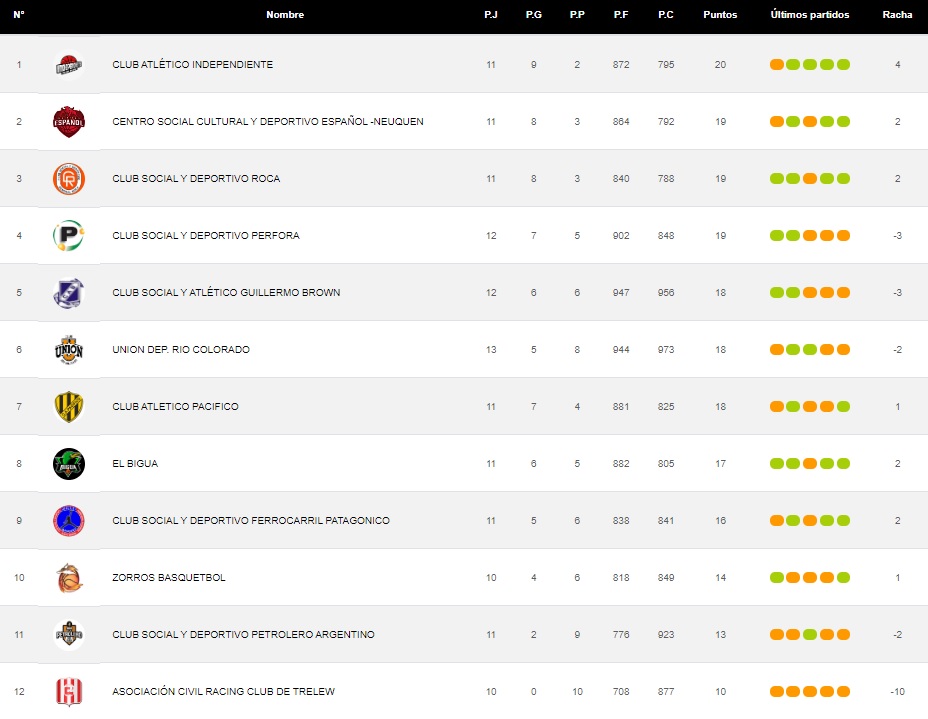Open the Ferrocarril Patagonico team logo
The height and width of the screenshot is (719, 928).
coord(69,521)
